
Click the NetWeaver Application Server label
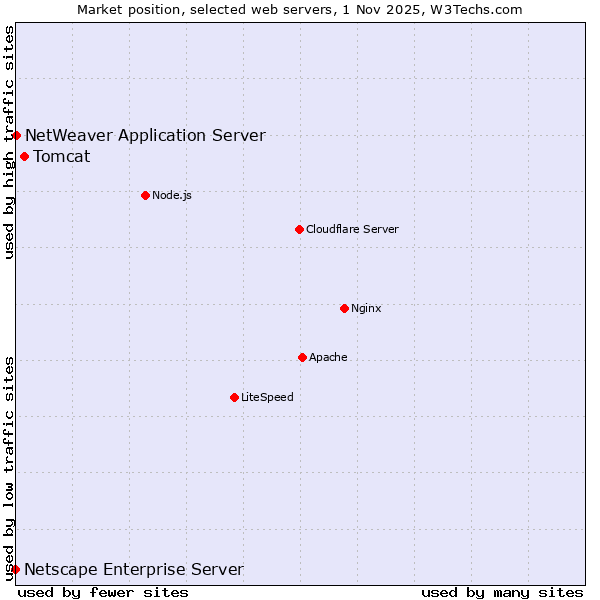click(x=145, y=135)
